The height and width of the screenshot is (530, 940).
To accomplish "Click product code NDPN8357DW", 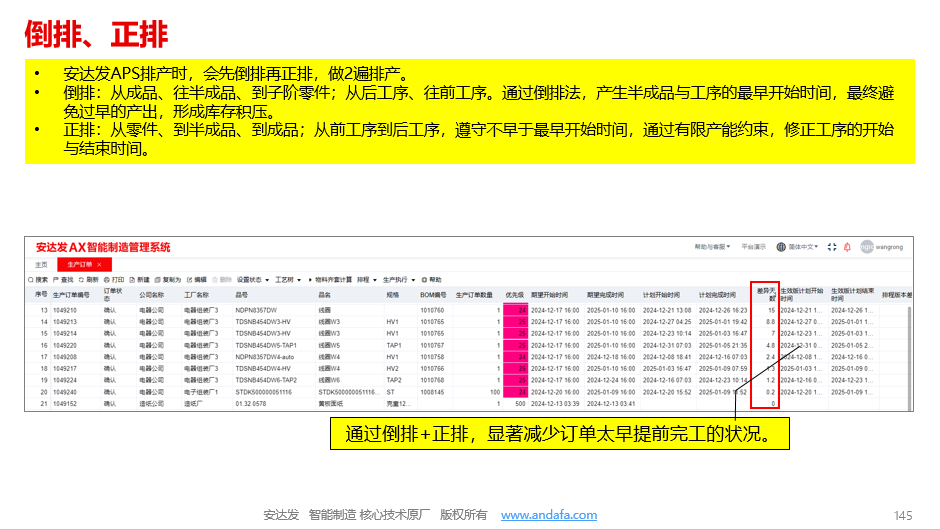I will 256,311.
